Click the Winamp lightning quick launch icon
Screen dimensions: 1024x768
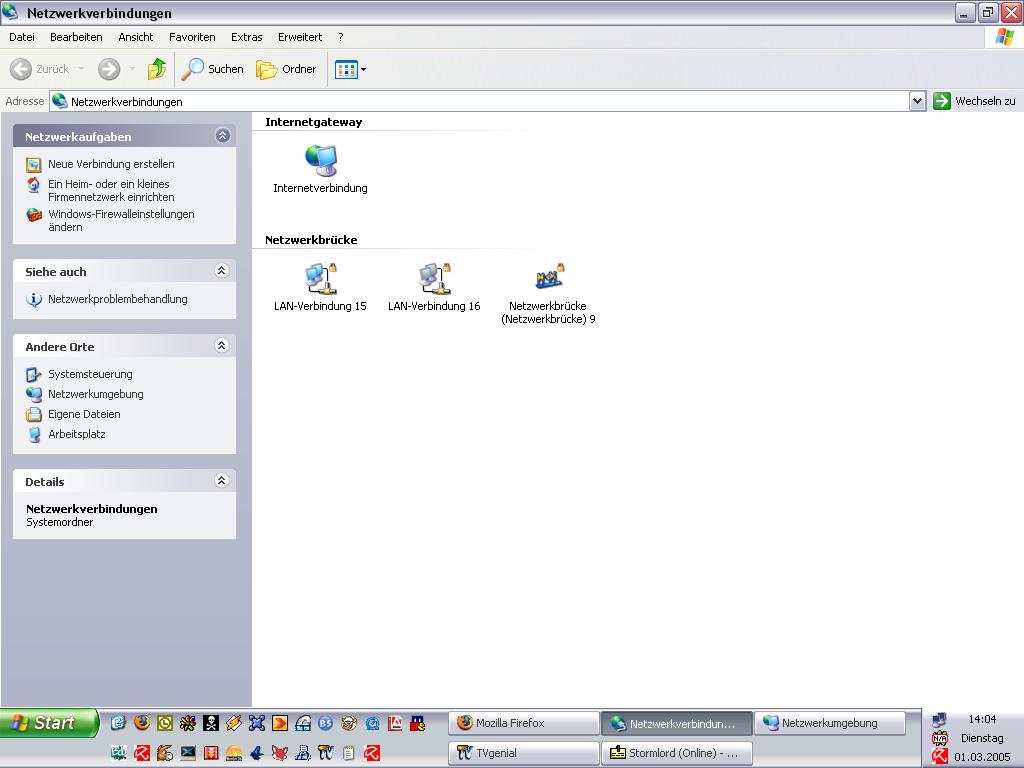click(234, 723)
